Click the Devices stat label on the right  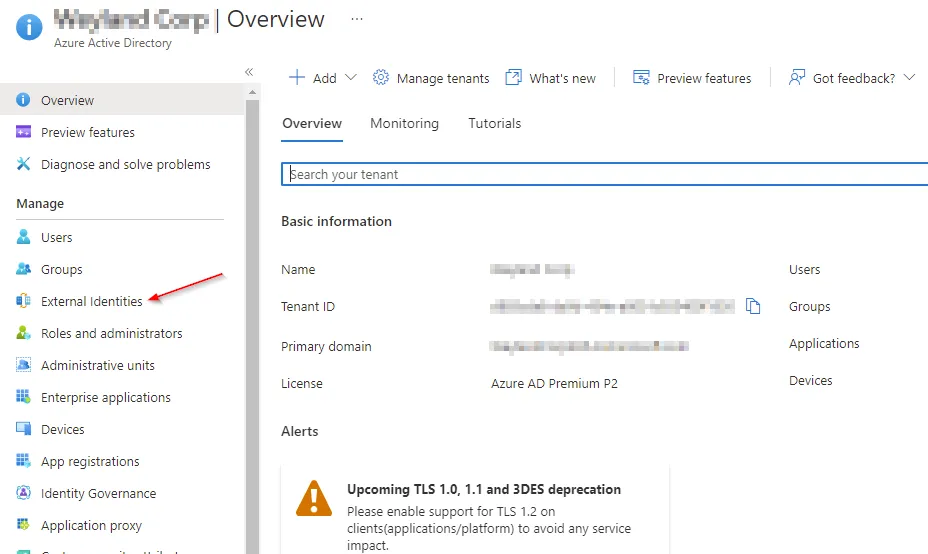tap(810, 380)
